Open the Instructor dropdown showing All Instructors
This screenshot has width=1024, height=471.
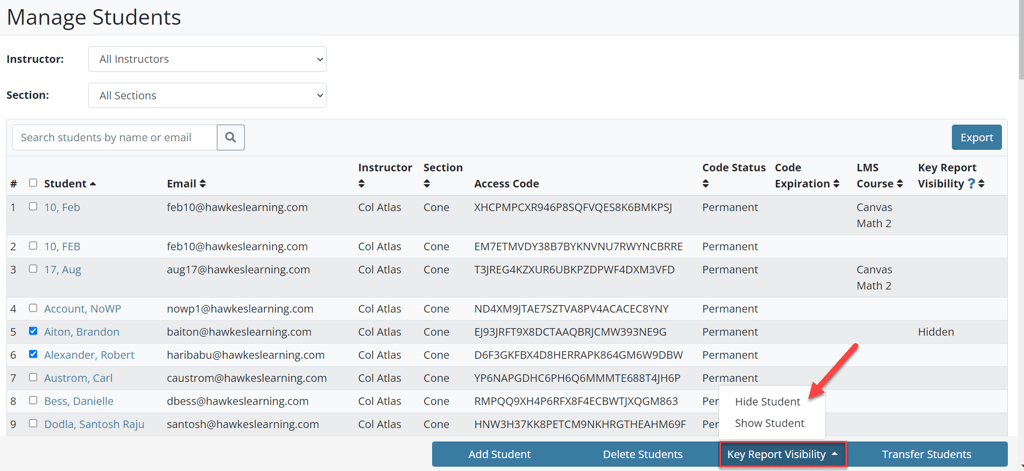click(x=207, y=59)
